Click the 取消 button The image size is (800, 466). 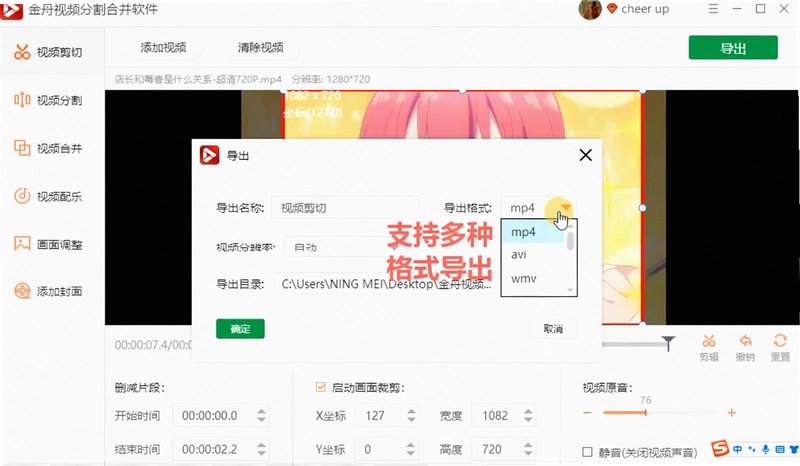click(x=553, y=329)
